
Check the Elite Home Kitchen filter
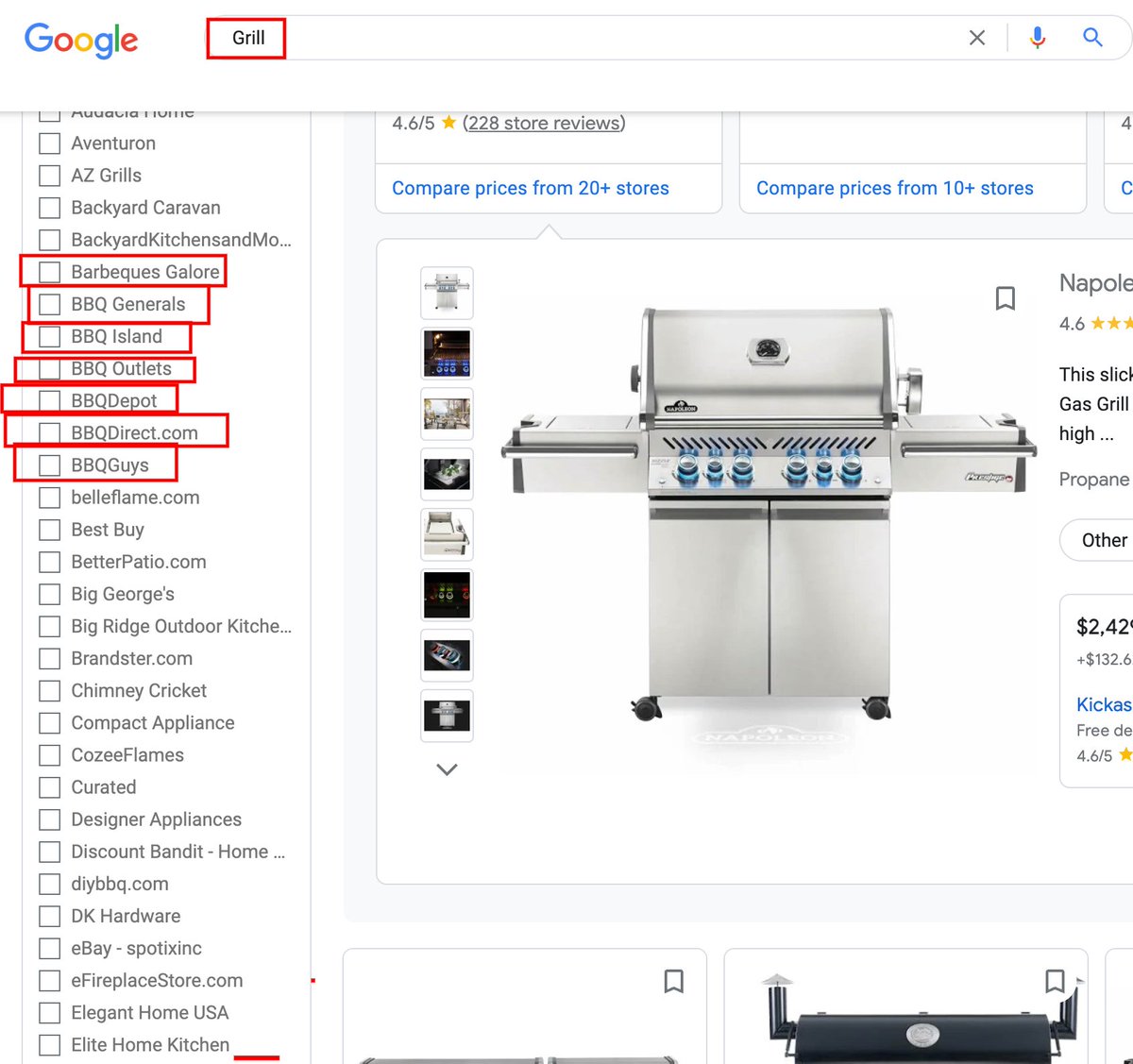(x=50, y=1045)
